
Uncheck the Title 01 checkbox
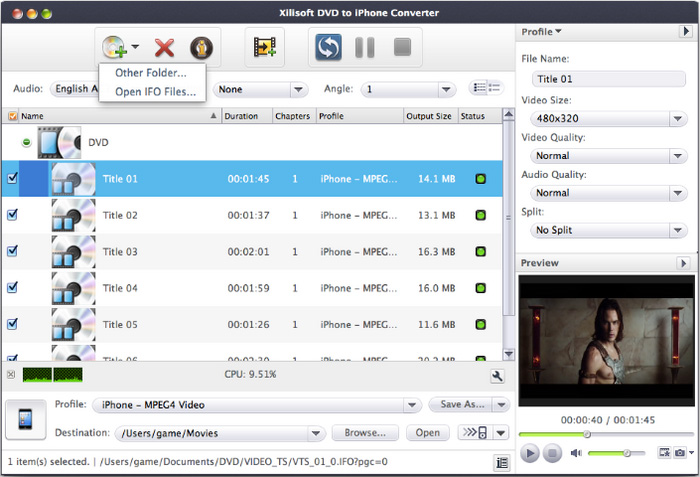pyautogui.click(x=12, y=178)
